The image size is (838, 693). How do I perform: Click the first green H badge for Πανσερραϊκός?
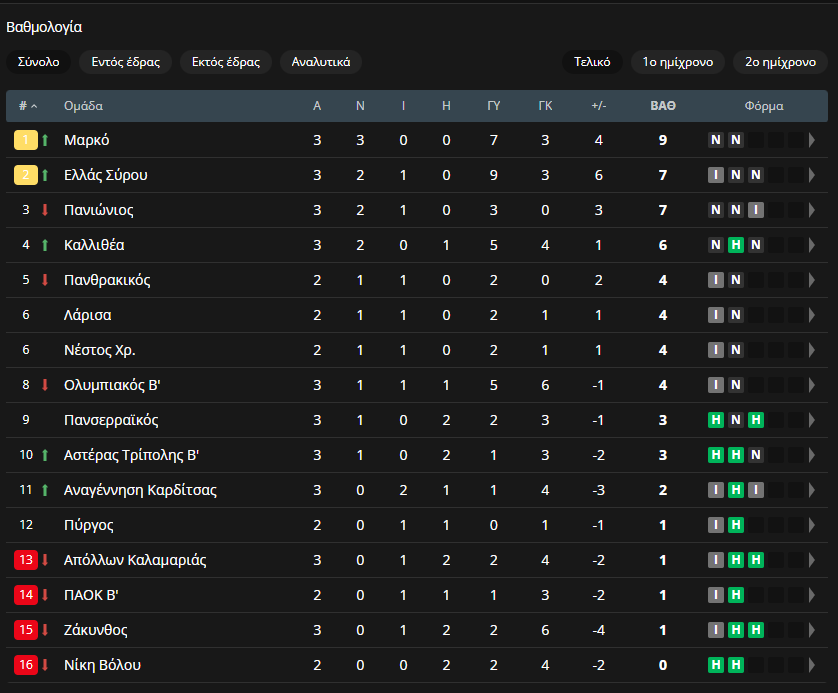coord(716,420)
